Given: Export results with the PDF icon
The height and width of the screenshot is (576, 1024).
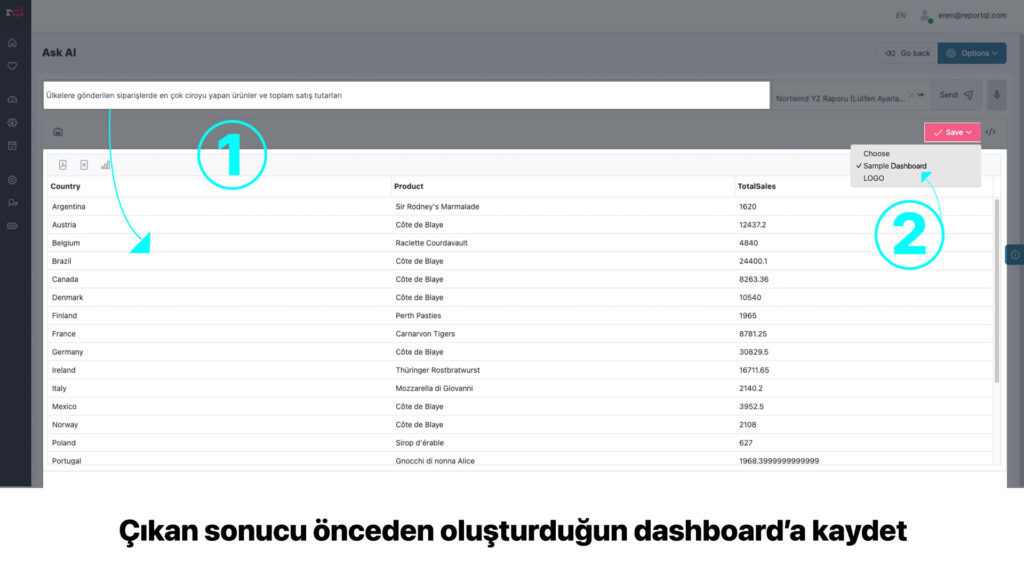Looking at the screenshot, I should (63, 165).
